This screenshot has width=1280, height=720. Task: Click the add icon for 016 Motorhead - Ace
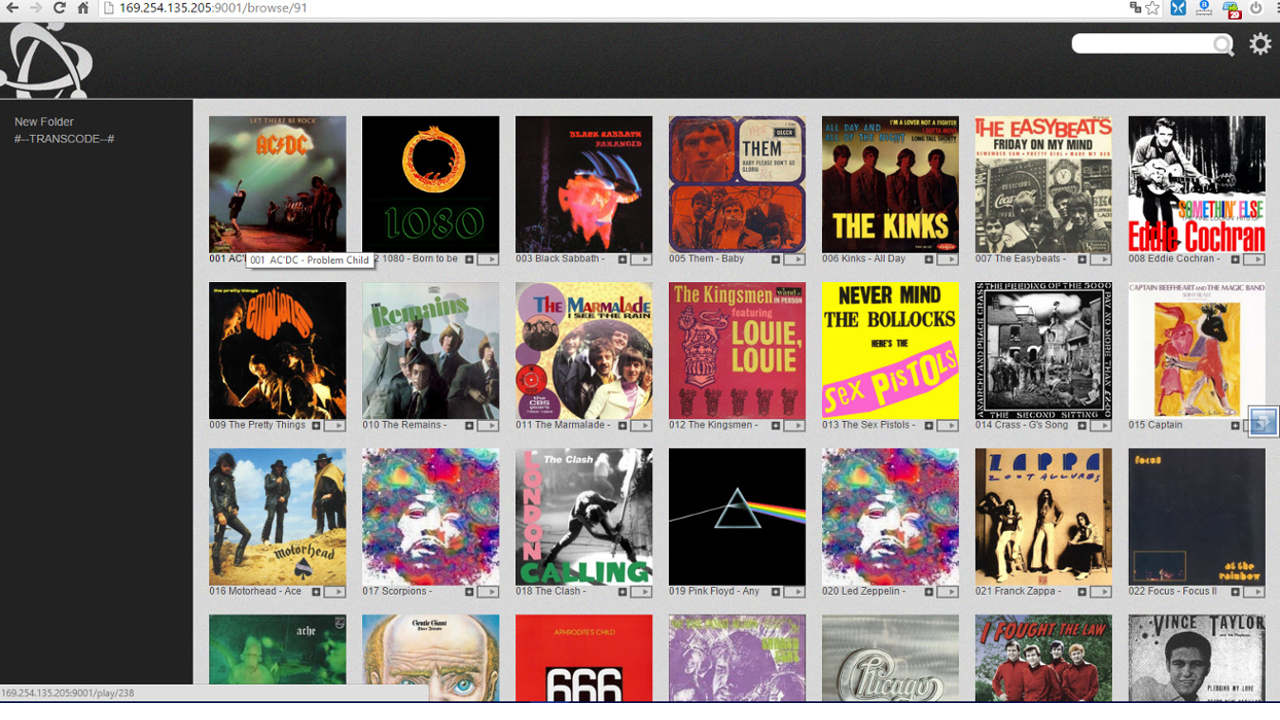(x=316, y=592)
